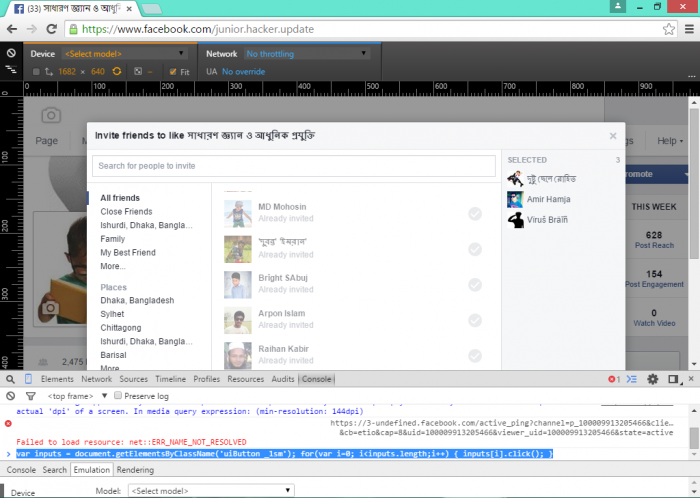Click the device pixel ratio icon
The width and height of the screenshot is (700, 498).
138,71
